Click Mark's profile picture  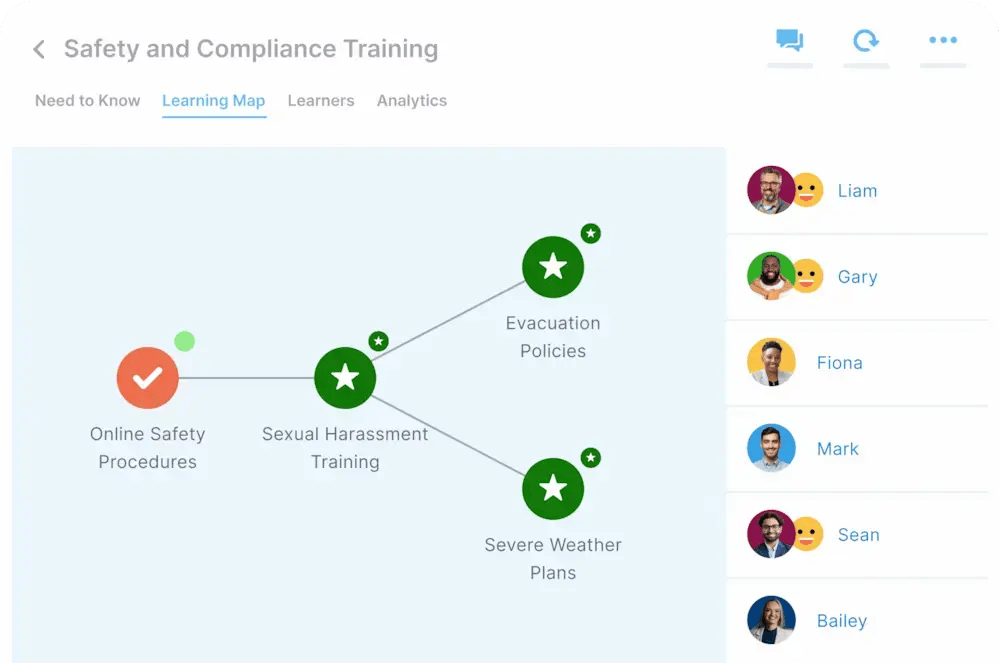(771, 448)
